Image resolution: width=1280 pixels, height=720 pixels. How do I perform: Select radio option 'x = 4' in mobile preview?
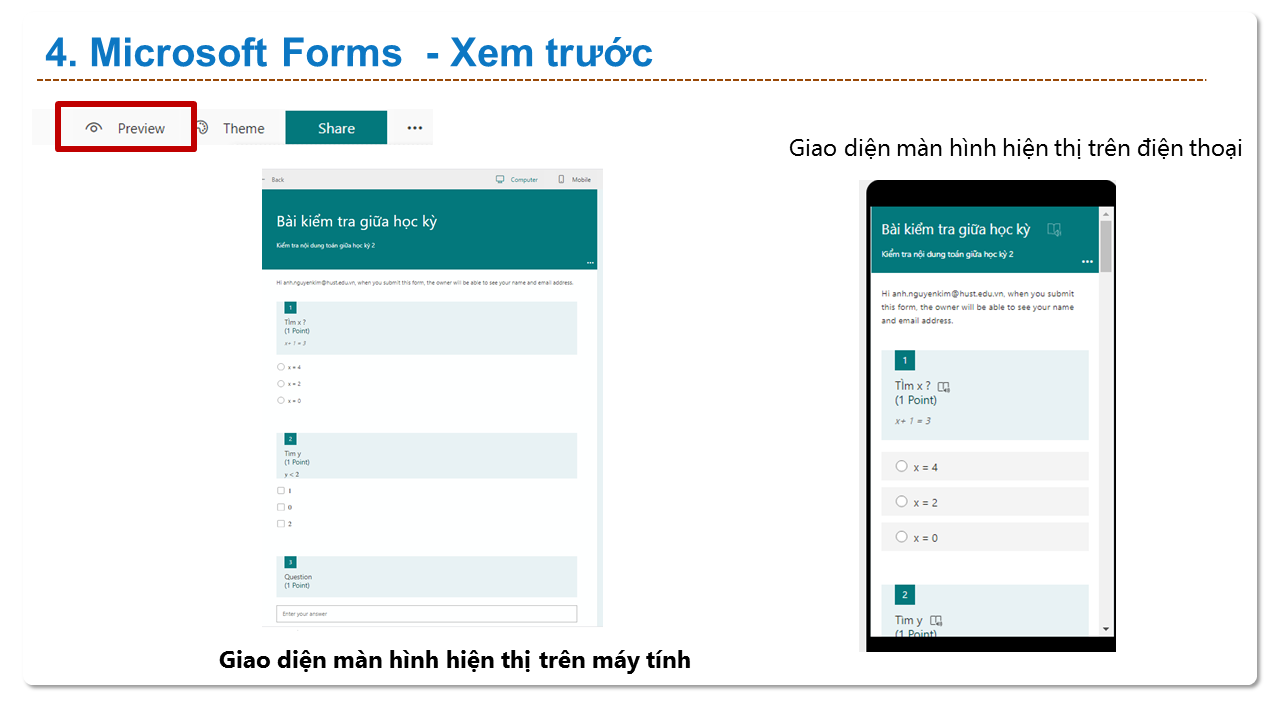coord(901,466)
